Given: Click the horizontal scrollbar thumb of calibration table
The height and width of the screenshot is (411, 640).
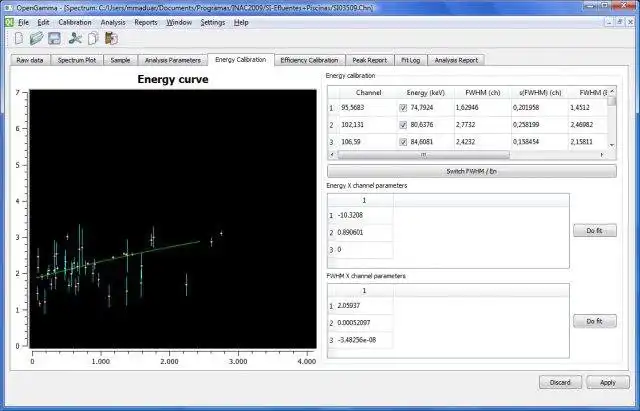Looking at the screenshot, I should [x=424, y=155].
